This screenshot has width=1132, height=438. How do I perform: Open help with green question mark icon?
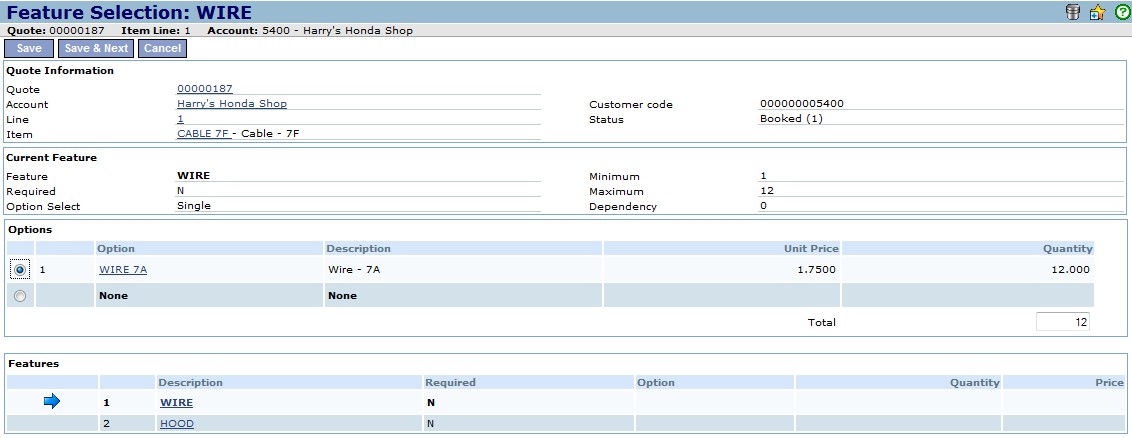click(1122, 12)
